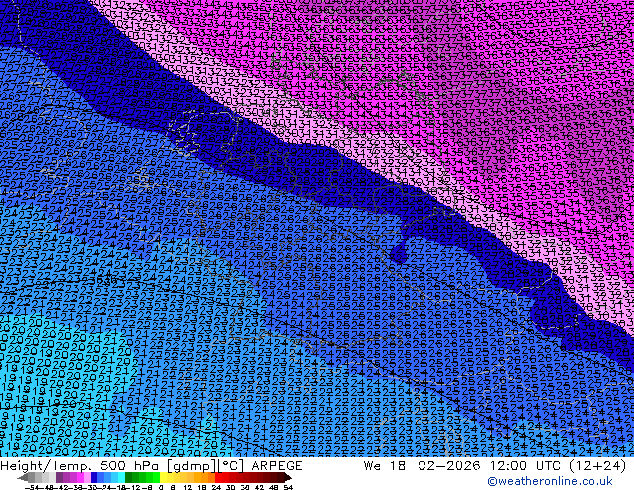This screenshot has height=490, width=634.
Task: Click the cyan color in legend scale
Action: click(121, 478)
